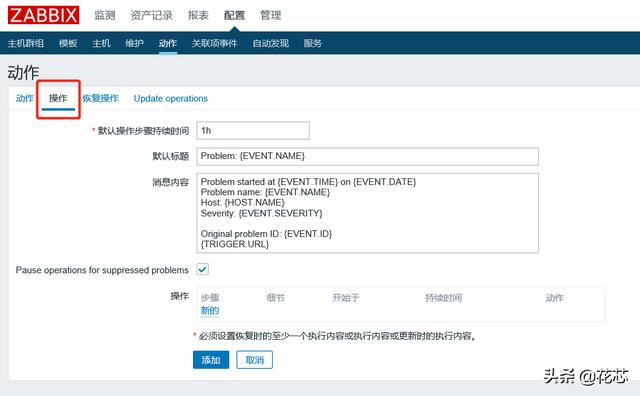Click the 取消 button
Screen dimensions: 640x396
click(x=255, y=360)
